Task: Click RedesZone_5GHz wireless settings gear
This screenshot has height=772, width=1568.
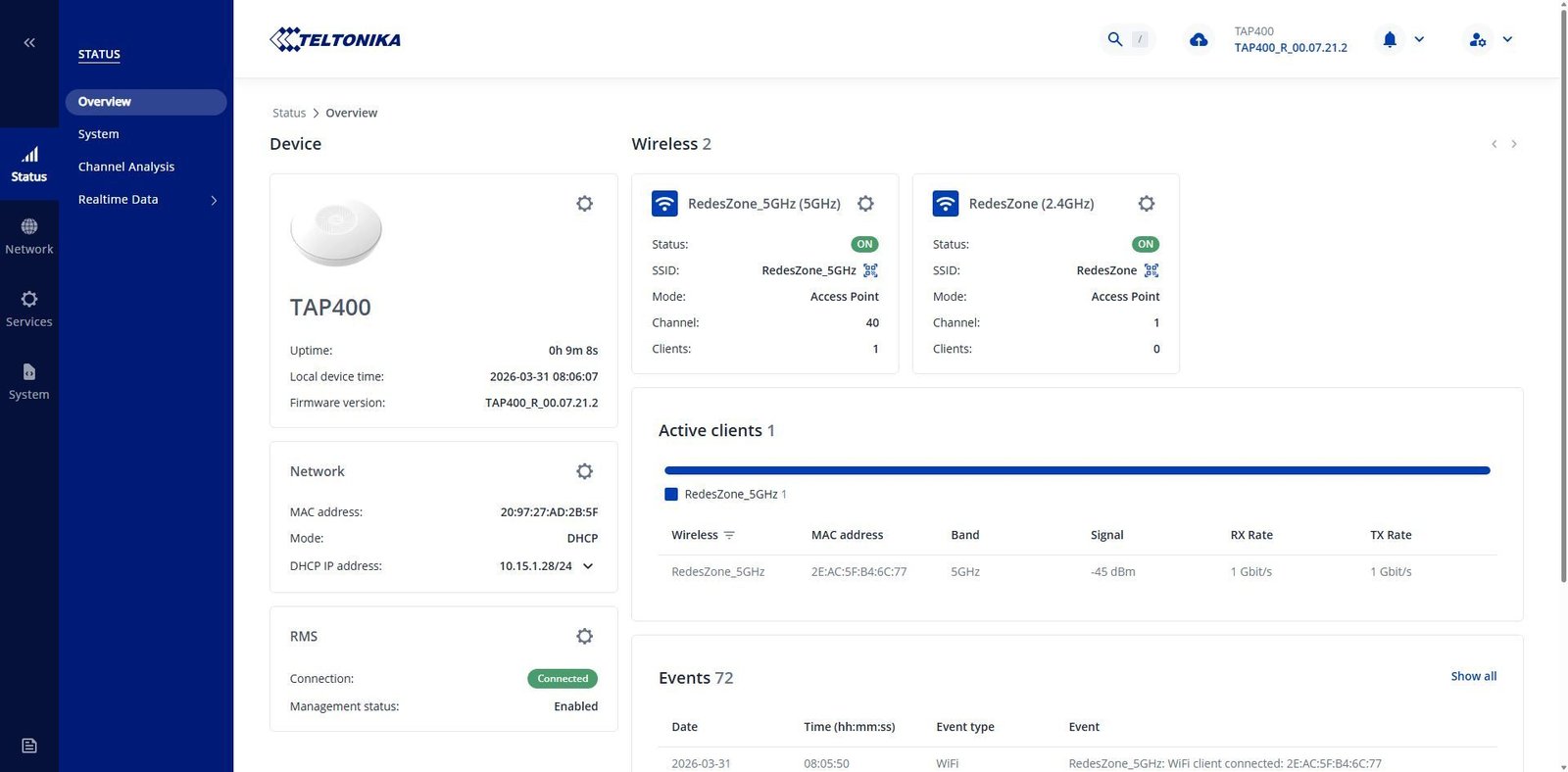Action: (x=865, y=204)
